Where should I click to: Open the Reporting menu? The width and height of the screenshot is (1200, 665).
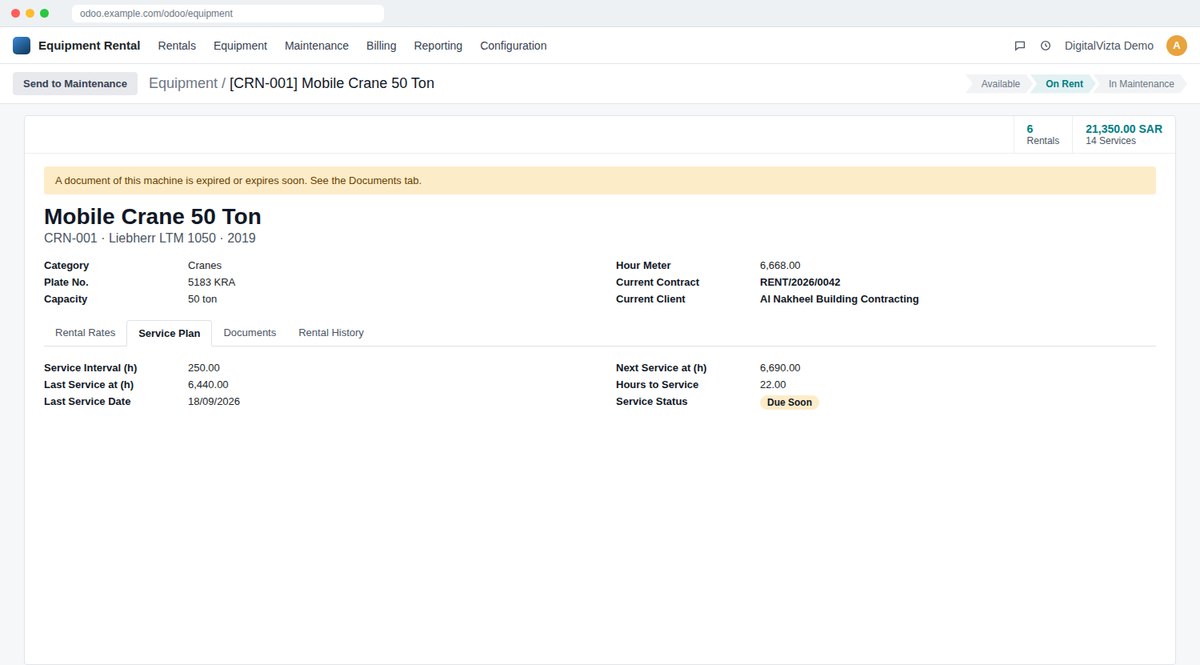pyautogui.click(x=438, y=46)
